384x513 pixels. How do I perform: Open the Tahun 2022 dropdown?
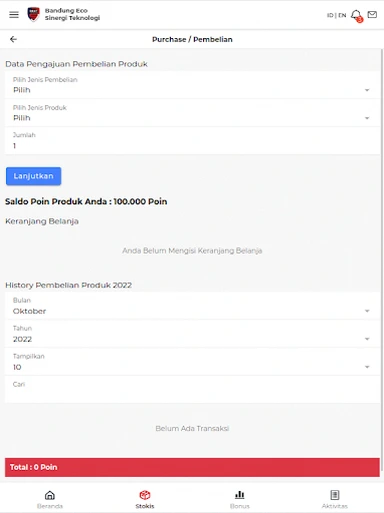tap(192, 334)
